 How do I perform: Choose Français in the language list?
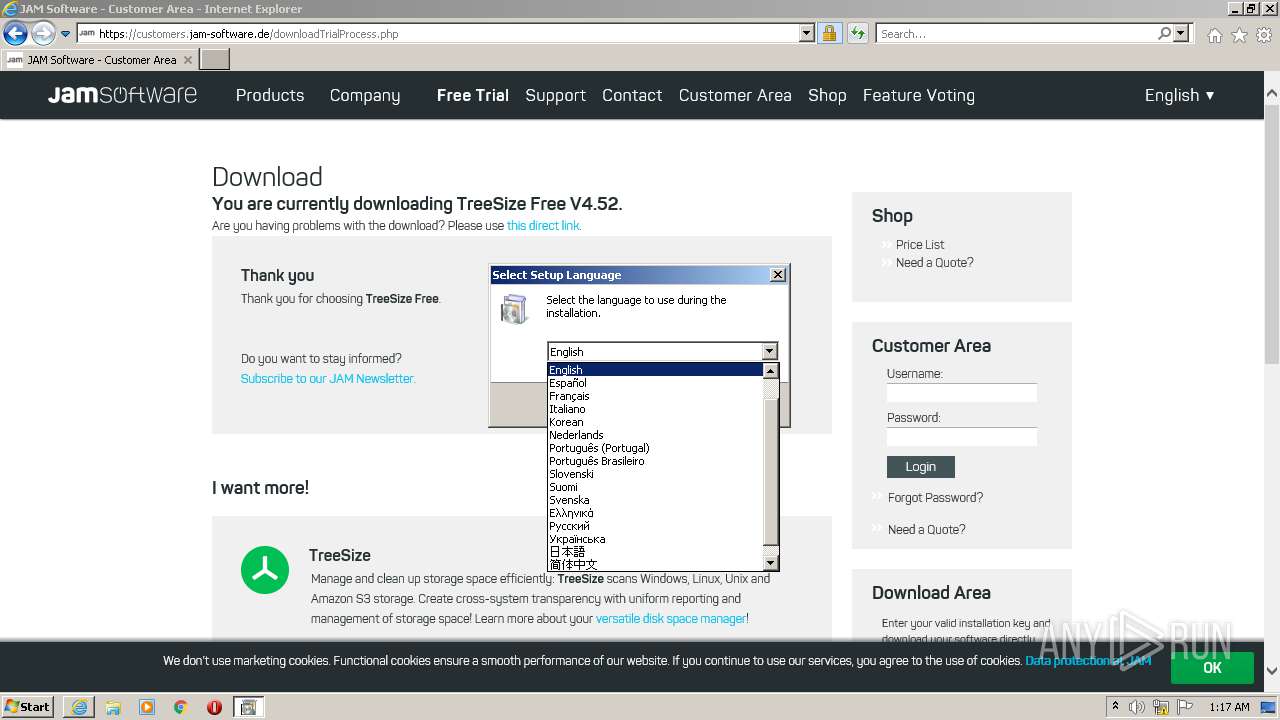pyautogui.click(x=656, y=396)
